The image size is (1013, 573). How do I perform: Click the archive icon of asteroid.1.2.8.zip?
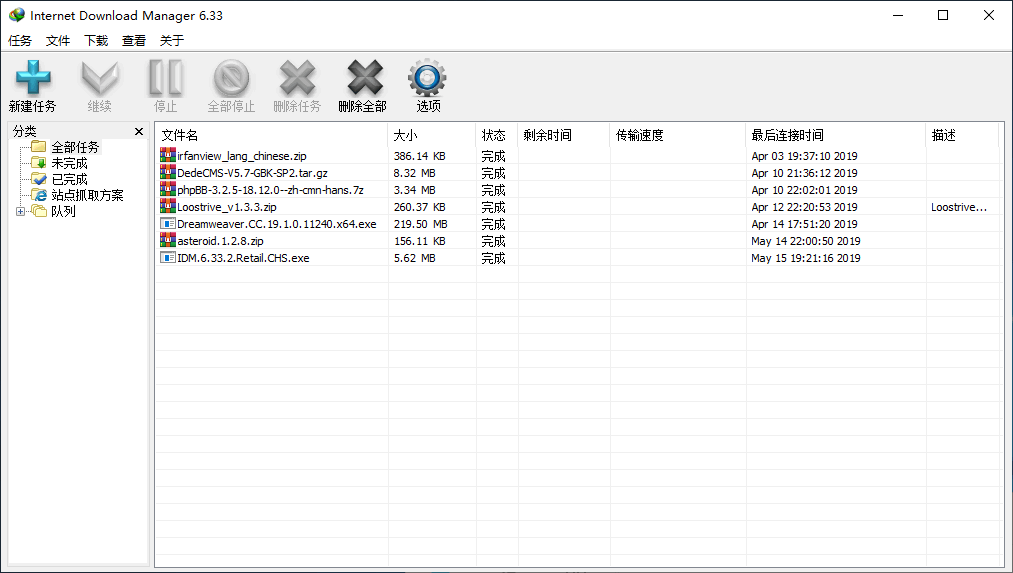tap(168, 240)
